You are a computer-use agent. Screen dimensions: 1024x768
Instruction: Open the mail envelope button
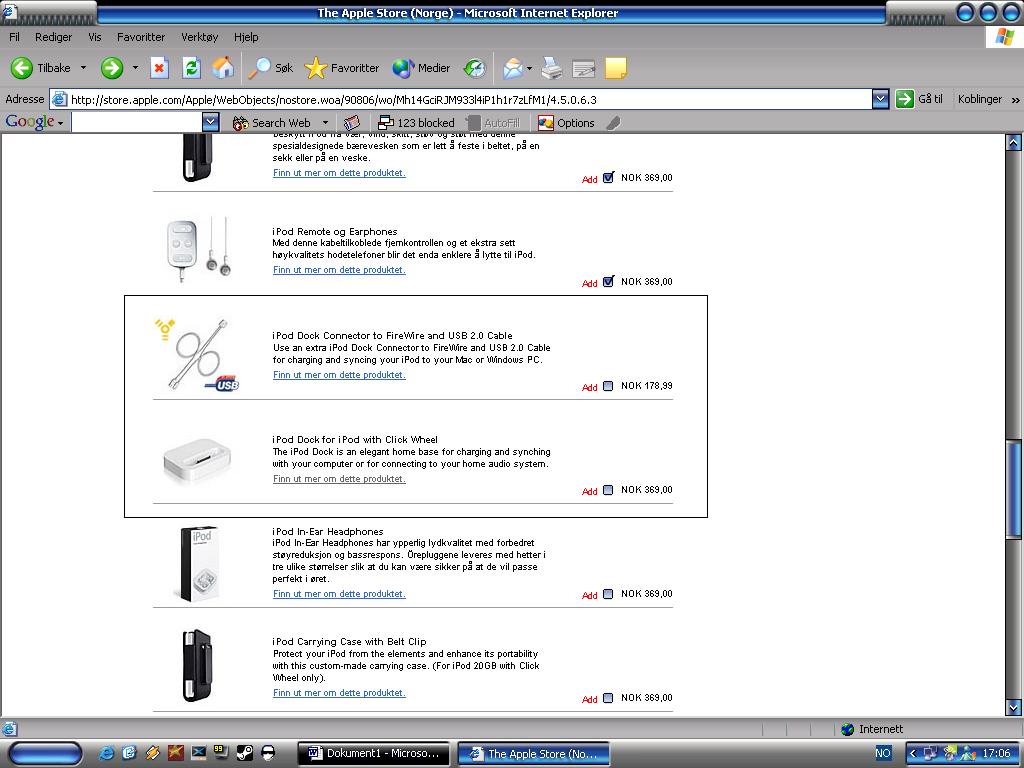(x=513, y=68)
